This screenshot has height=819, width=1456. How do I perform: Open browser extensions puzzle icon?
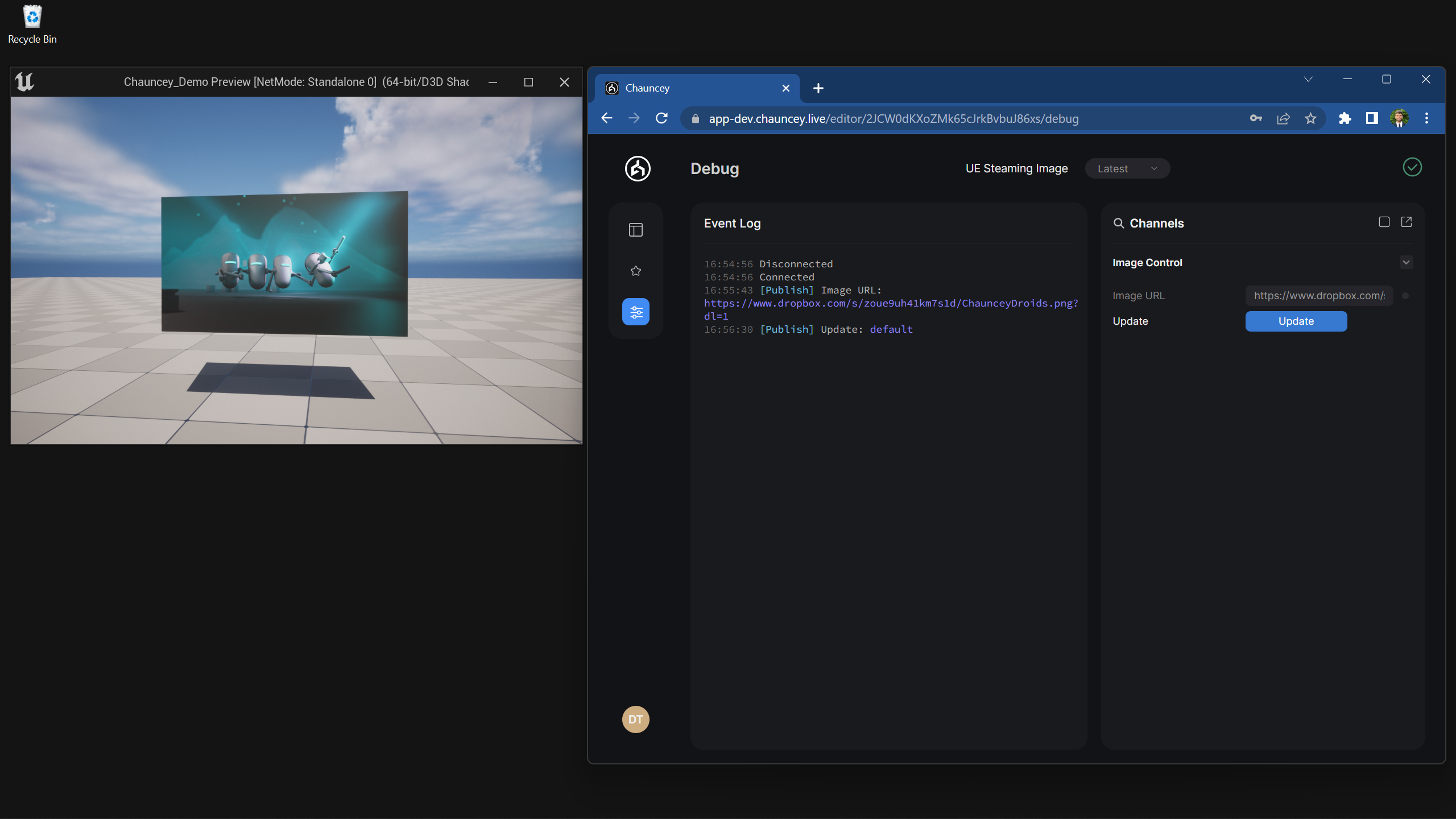pyautogui.click(x=1345, y=118)
